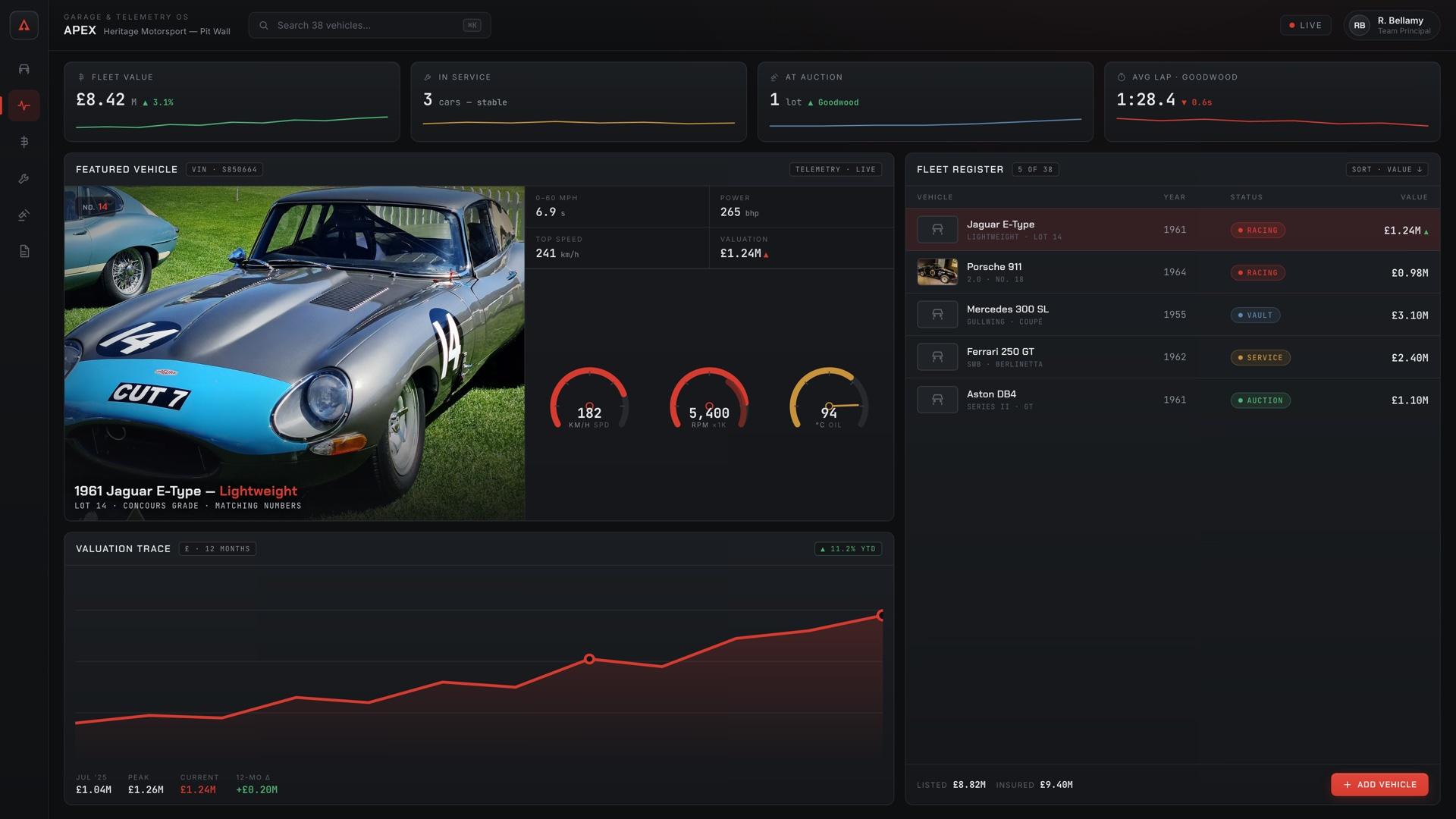
Task: Click the Aston DB4 placeholder car icon
Action: pos(937,400)
